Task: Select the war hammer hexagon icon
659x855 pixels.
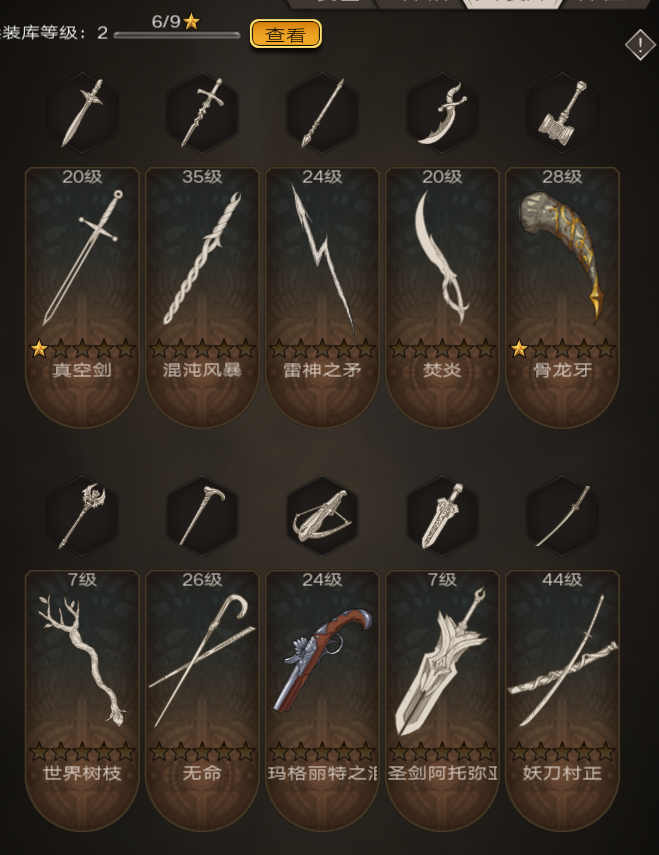Action: point(562,113)
